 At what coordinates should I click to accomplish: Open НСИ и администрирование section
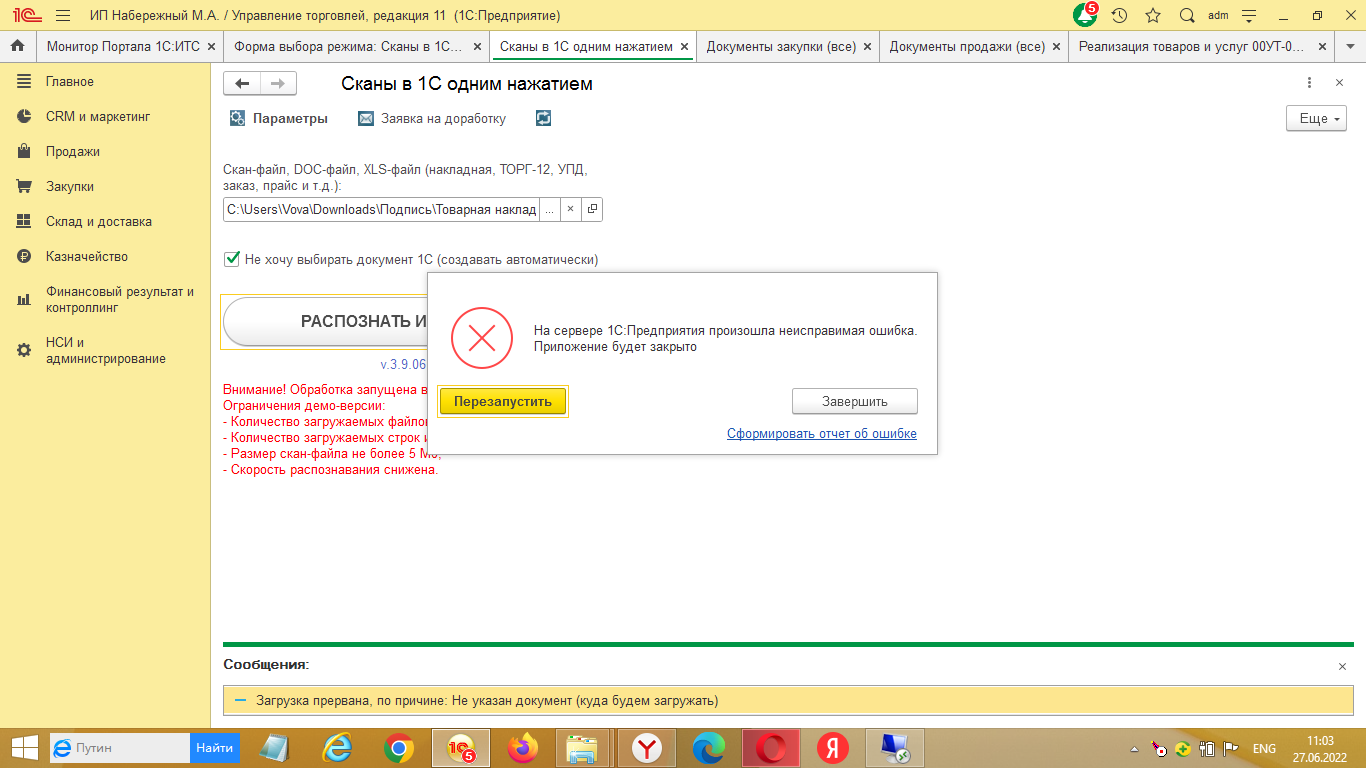[106, 350]
